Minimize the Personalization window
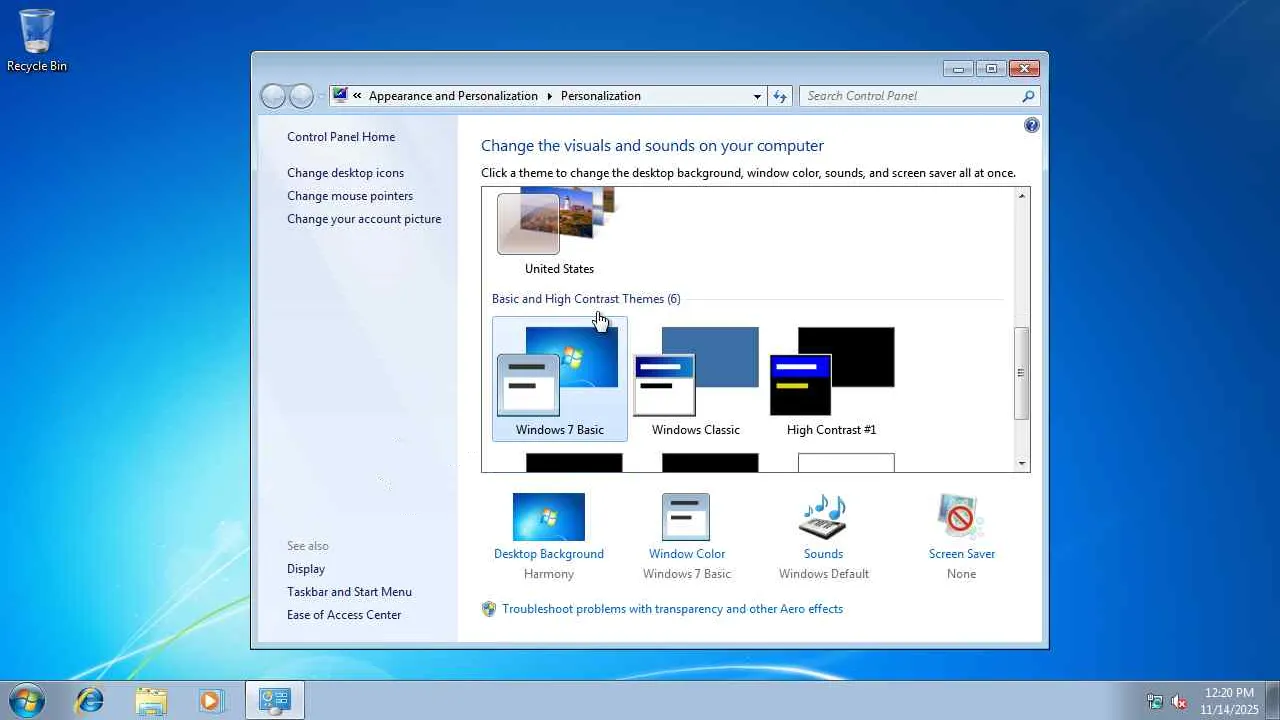This screenshot has height=720, width=1280. click(x=958, y=69)
